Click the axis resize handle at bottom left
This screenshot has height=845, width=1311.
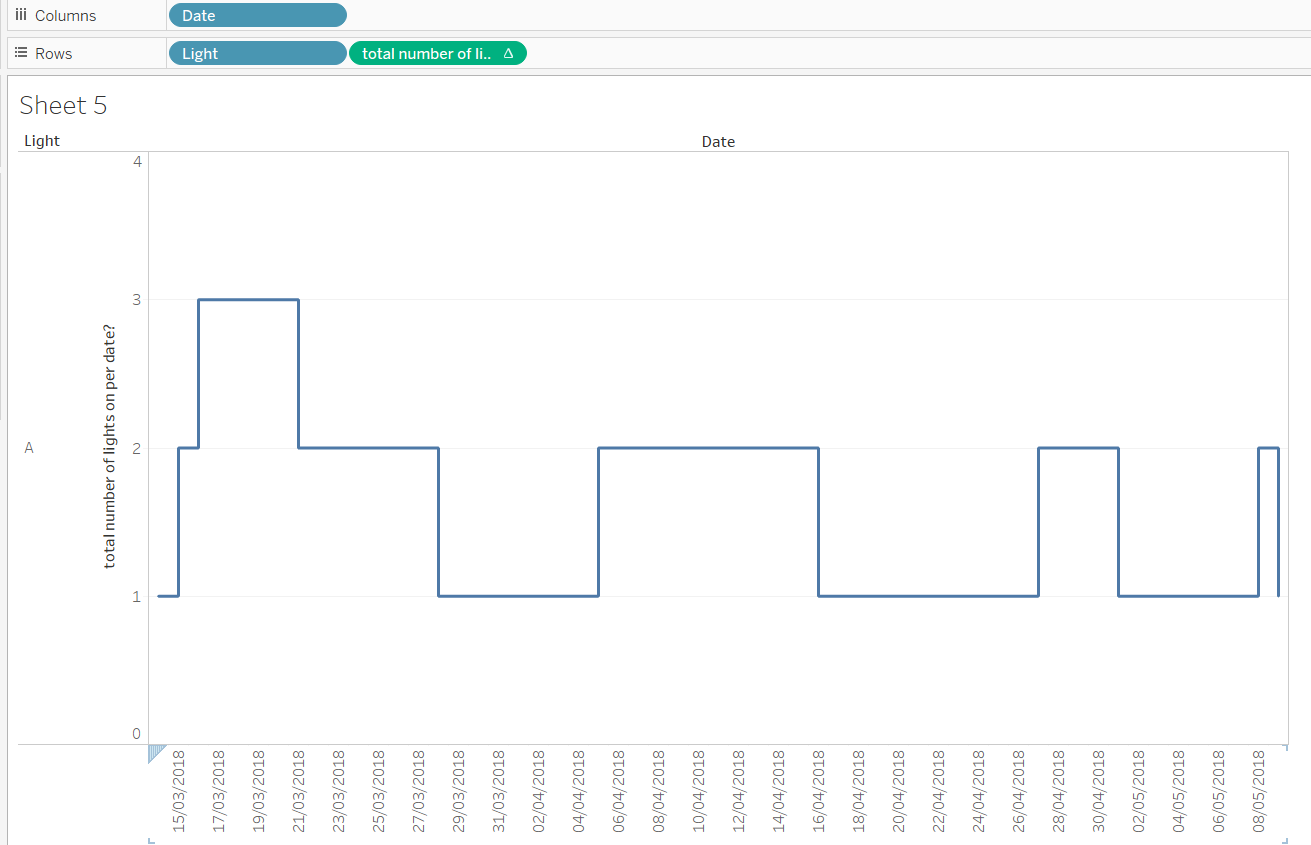pyautogui.click(x=151, y=843)
